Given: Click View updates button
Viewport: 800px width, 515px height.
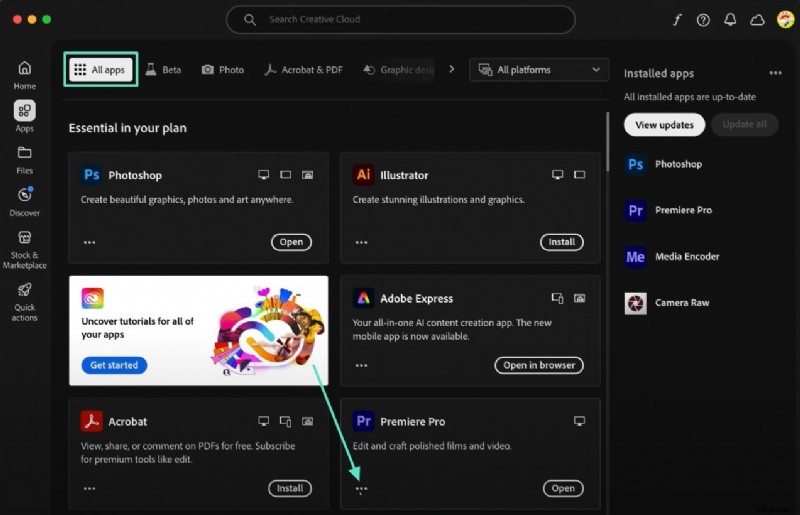Looking at the screenshot, I should (x=664, y=125).
